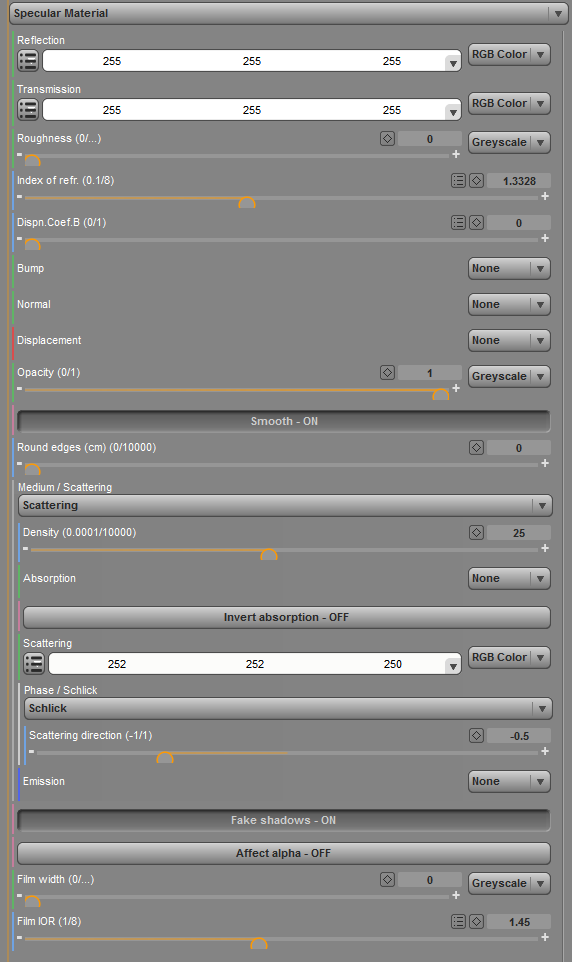The height and width of the screenshot is (962, 572).
Task: Open the Transmission color list icon
Action: [x=28, y=110]
